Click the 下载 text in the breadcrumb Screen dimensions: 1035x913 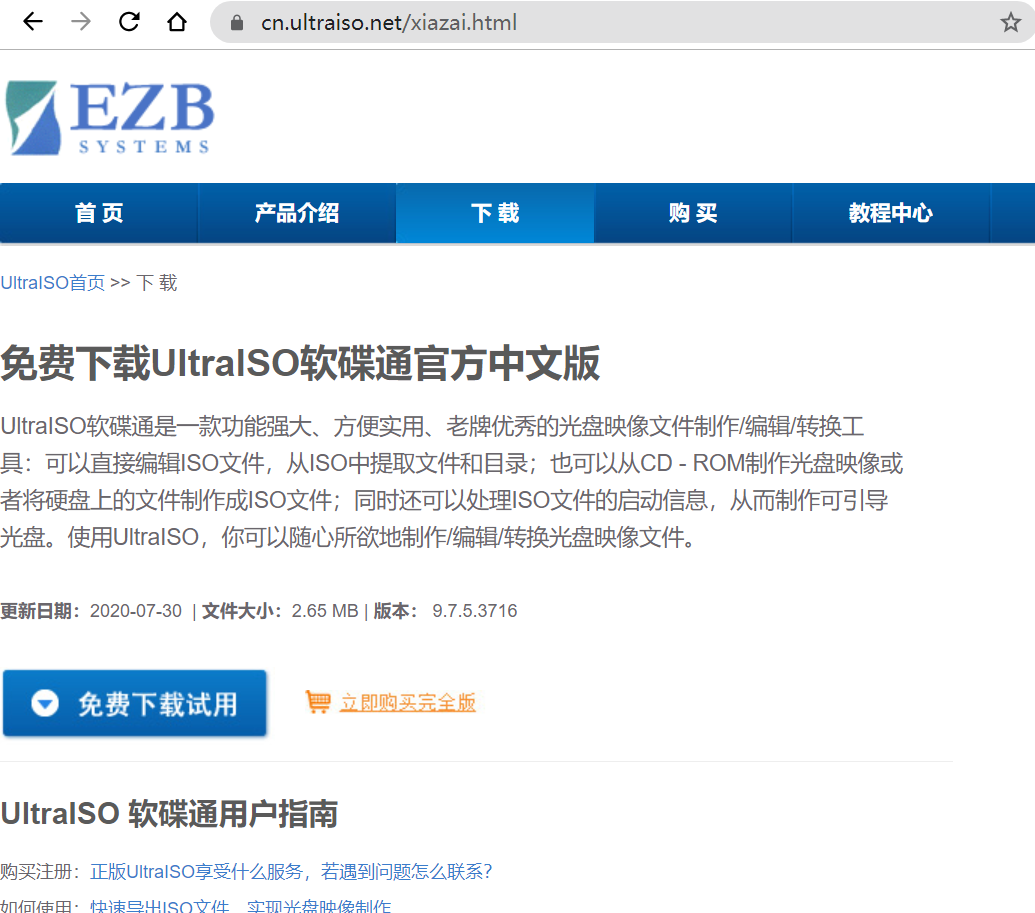(157, 283)
